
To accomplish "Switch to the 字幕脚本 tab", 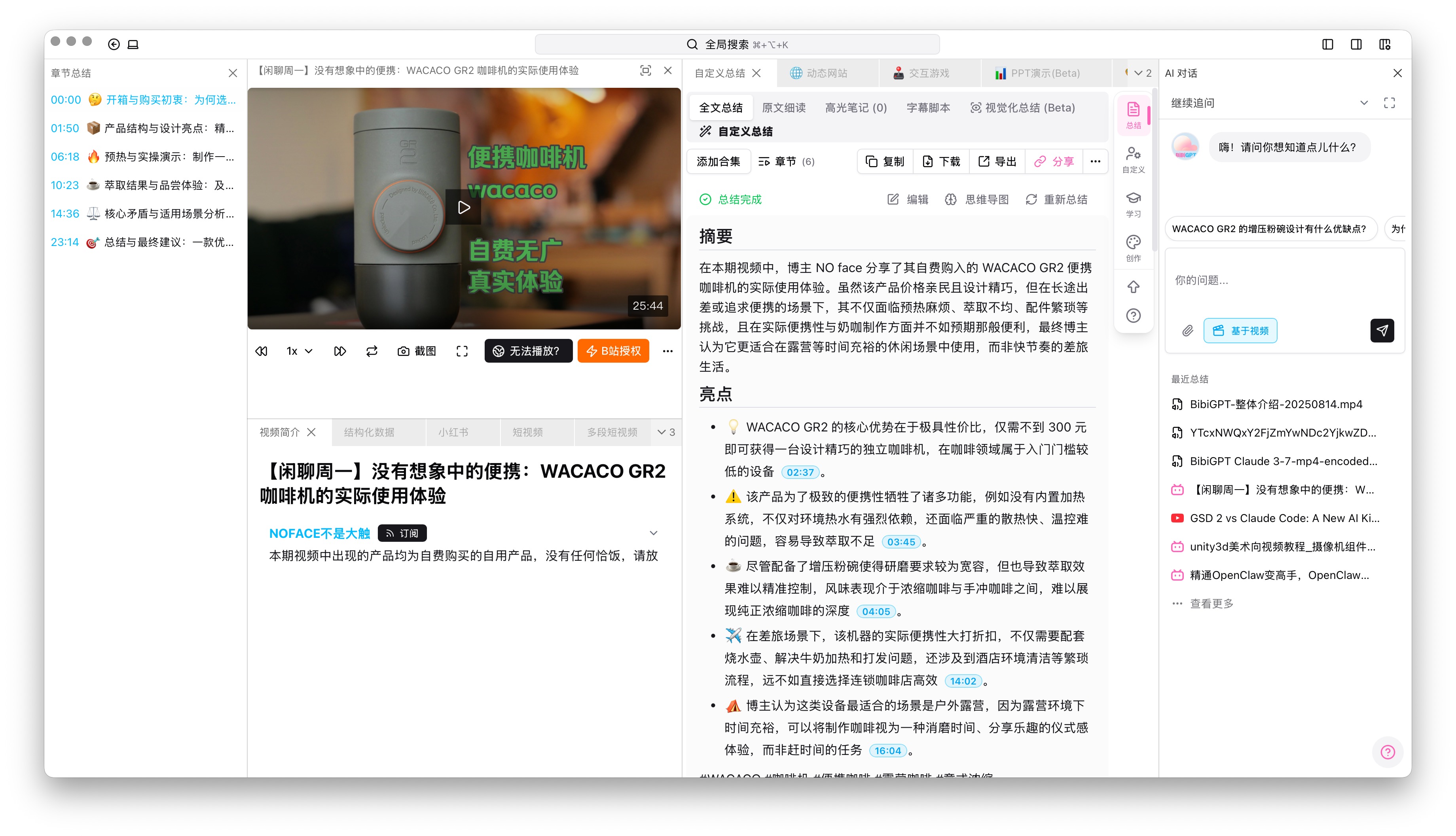I will (927, 108).
